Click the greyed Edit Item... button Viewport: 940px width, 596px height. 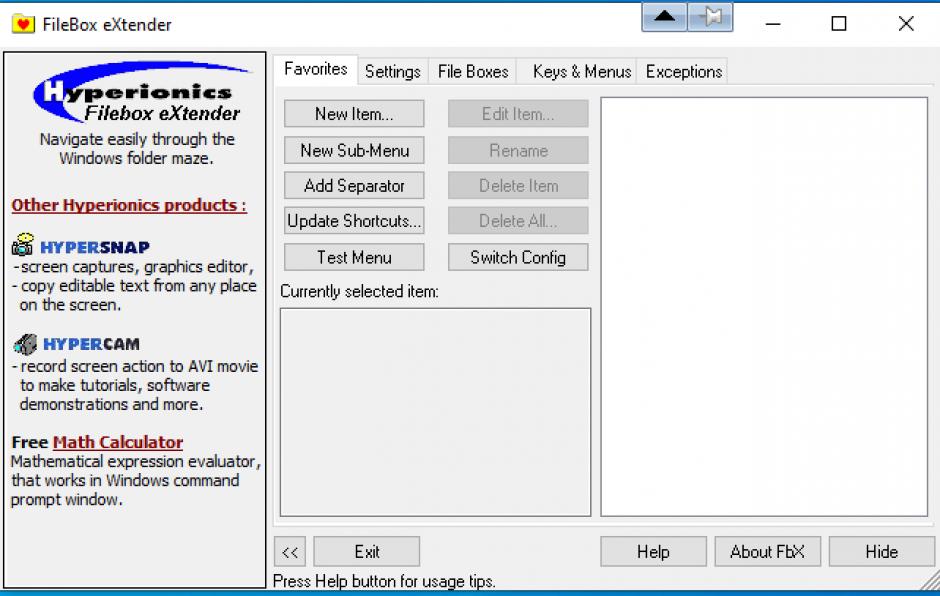518,114
